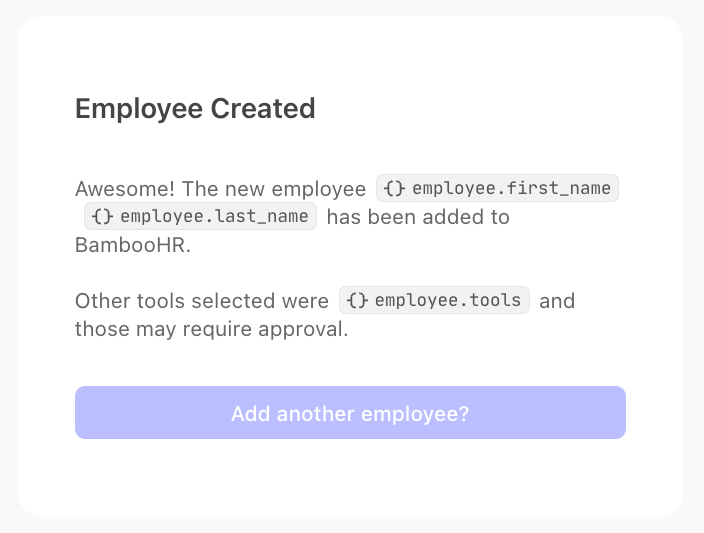
Task: Click the braces icon beside employee.last_name
Action: pyautogui.click(x=102, y=216)
